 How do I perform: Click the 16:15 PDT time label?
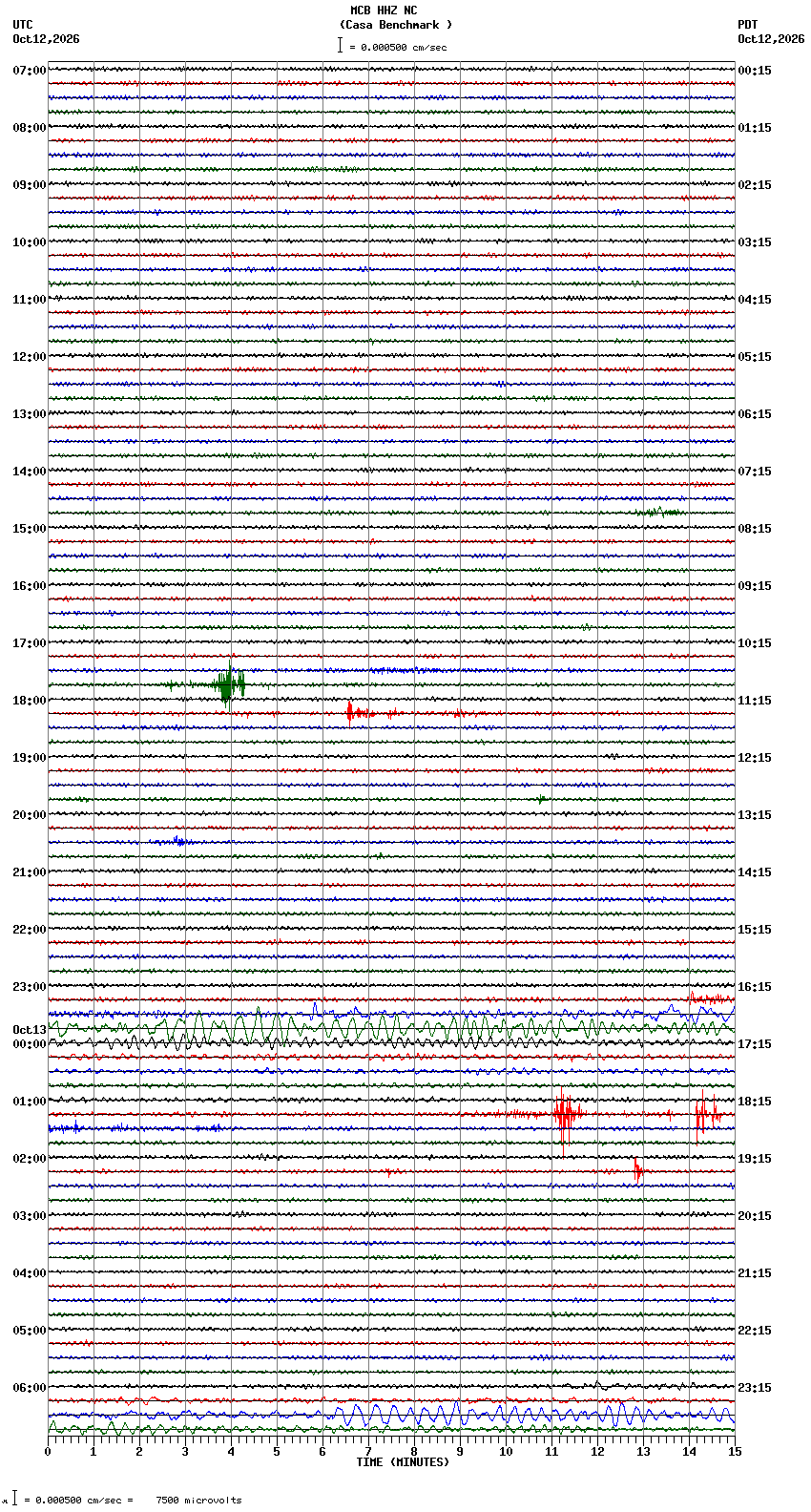755,987
